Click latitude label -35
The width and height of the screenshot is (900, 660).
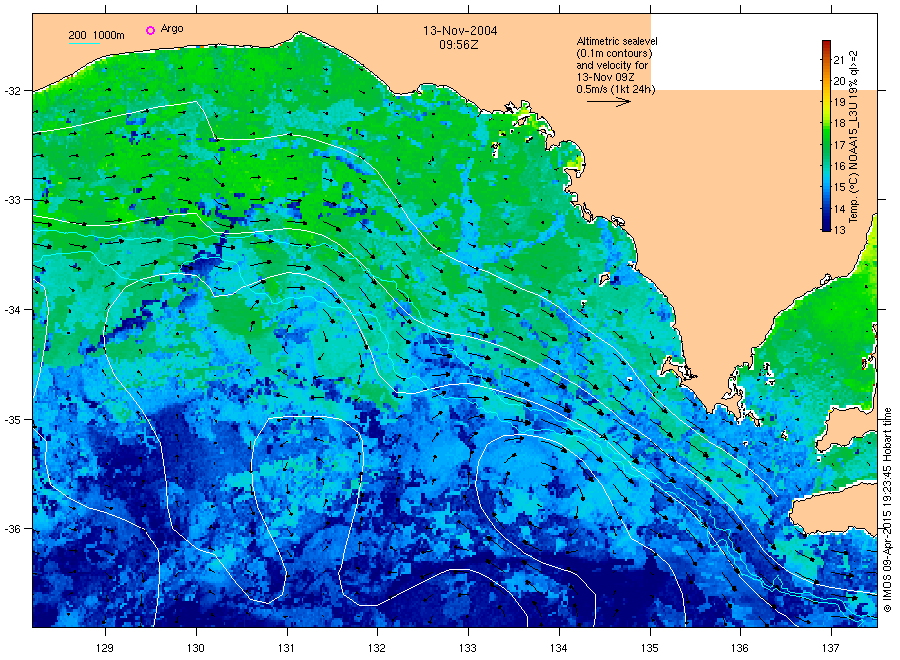(x=13, y=420)
